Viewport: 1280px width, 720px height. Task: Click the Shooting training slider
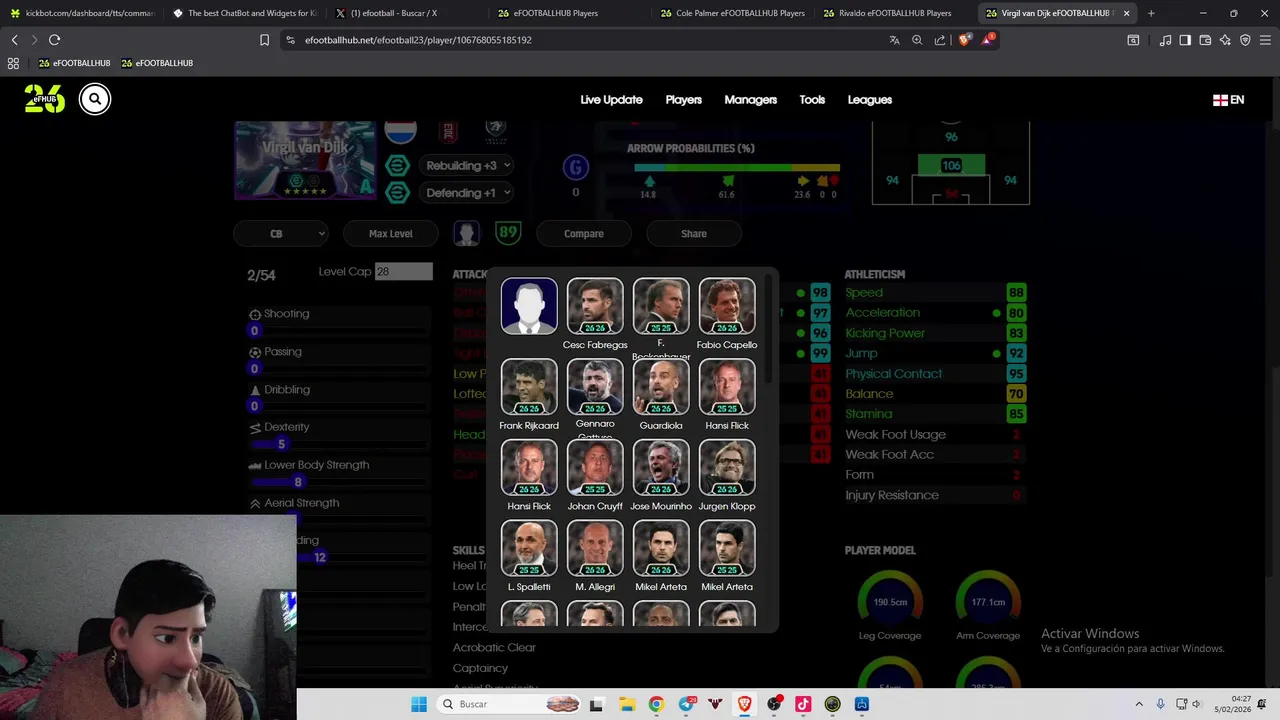[x=340, y=331]
